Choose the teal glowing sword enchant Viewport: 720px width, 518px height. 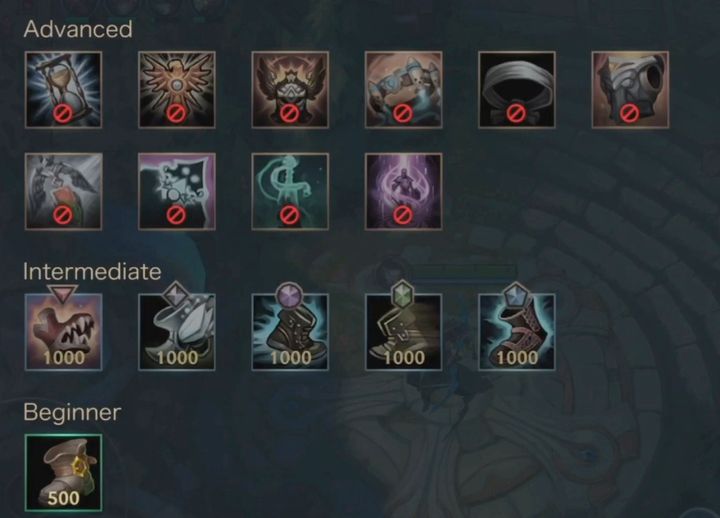coord(290,191)
